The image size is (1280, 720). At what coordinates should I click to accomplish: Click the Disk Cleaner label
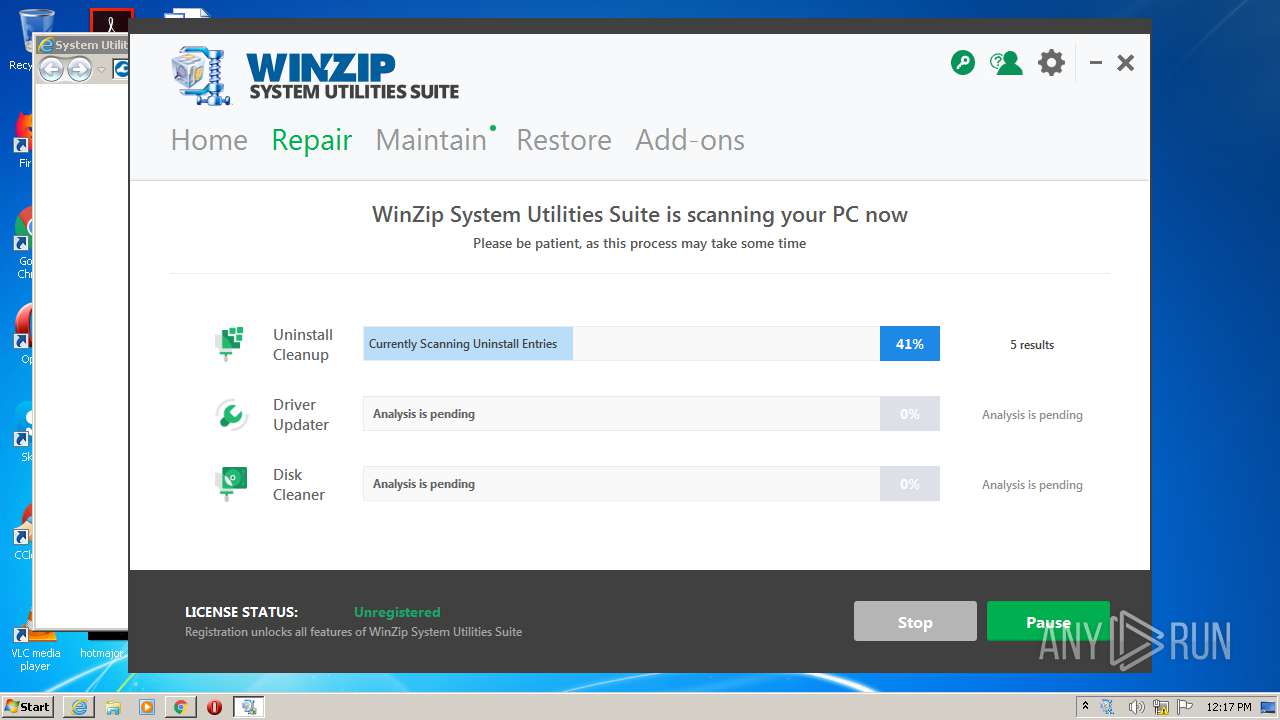click(x=299, y=485)
